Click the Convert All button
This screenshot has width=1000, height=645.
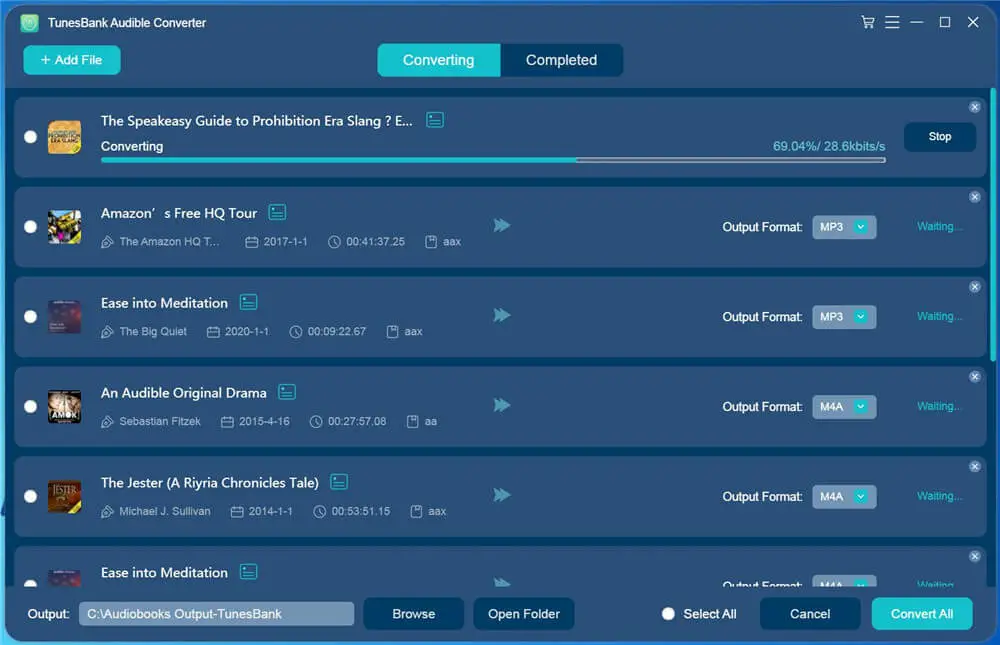pos(922,614)
